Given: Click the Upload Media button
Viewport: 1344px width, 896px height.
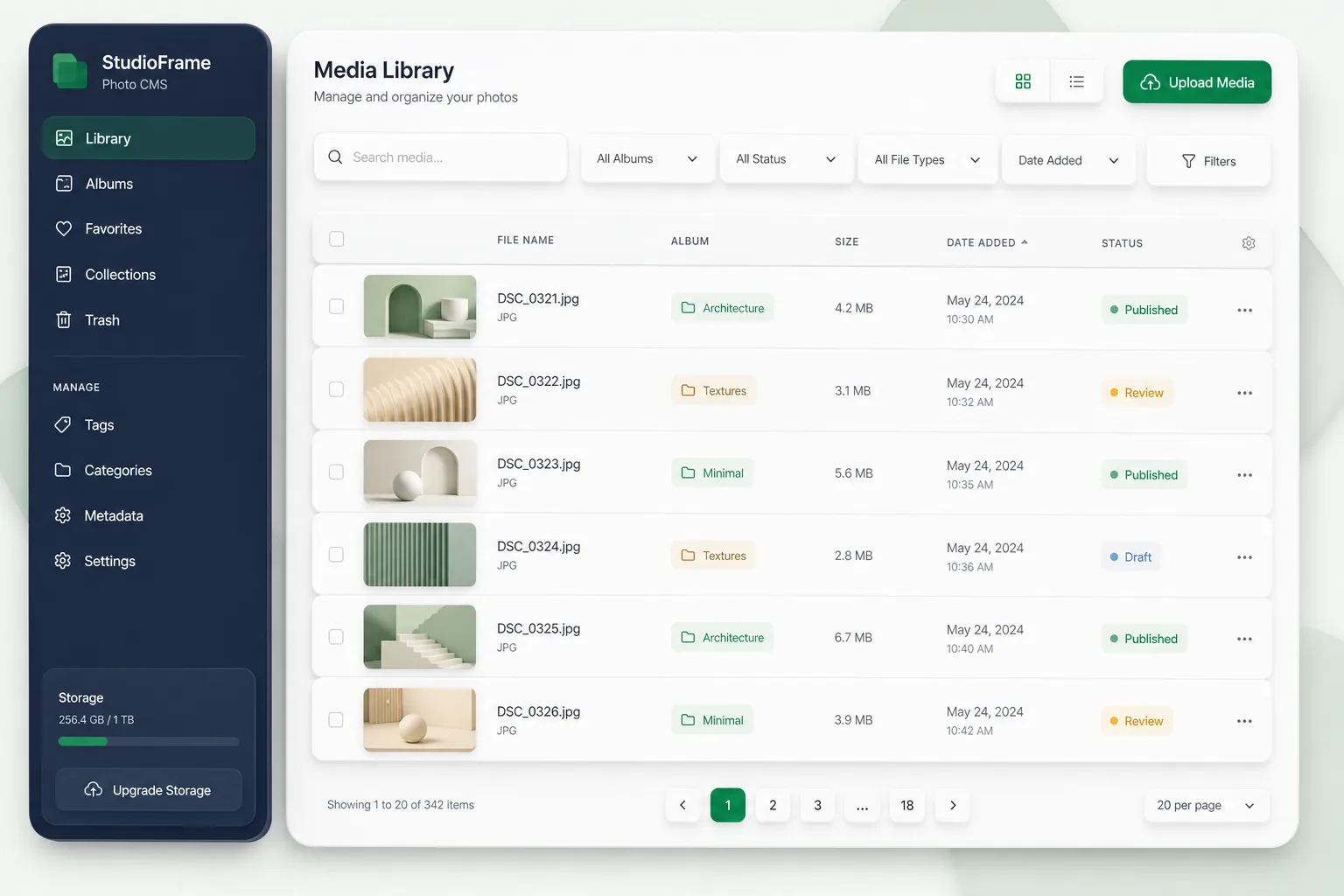Looking at the screenshot, I should click(1197, 82).
